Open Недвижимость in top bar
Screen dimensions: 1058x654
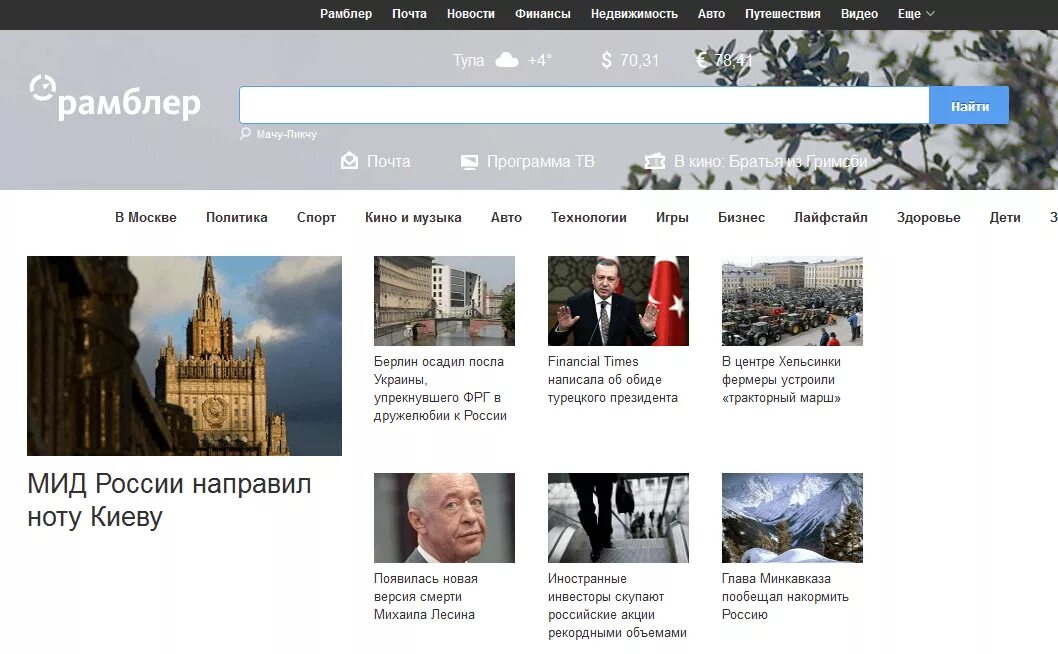(x=634, y=13)
